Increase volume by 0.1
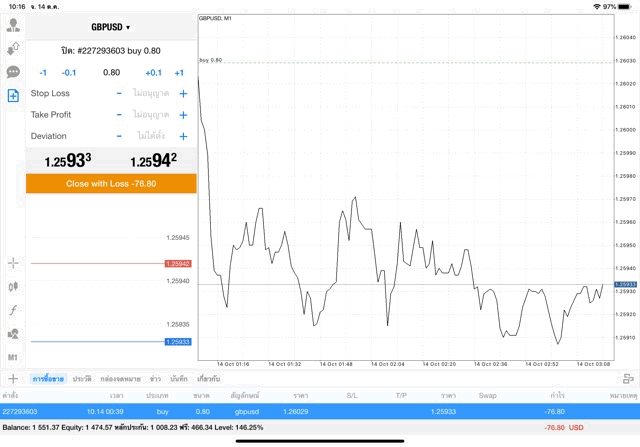 tap(153, 73)
